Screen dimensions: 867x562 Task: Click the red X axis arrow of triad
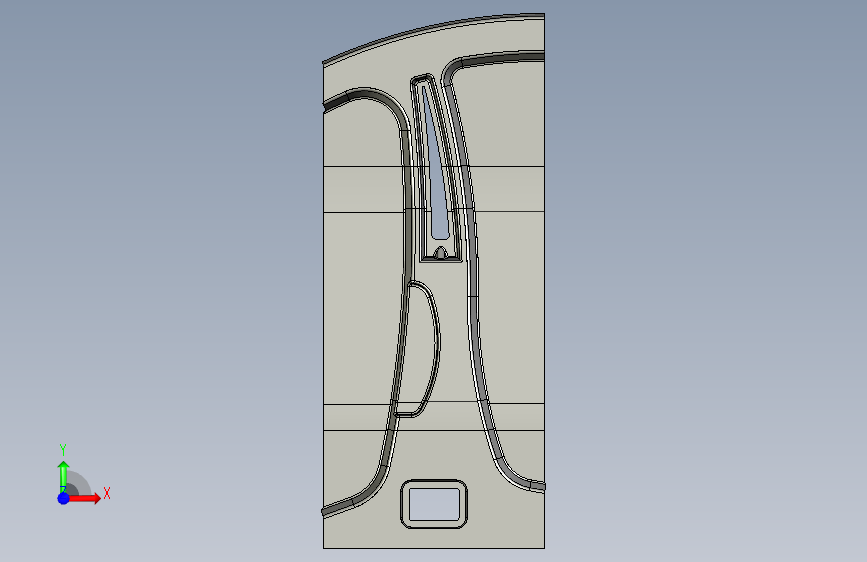85,498
